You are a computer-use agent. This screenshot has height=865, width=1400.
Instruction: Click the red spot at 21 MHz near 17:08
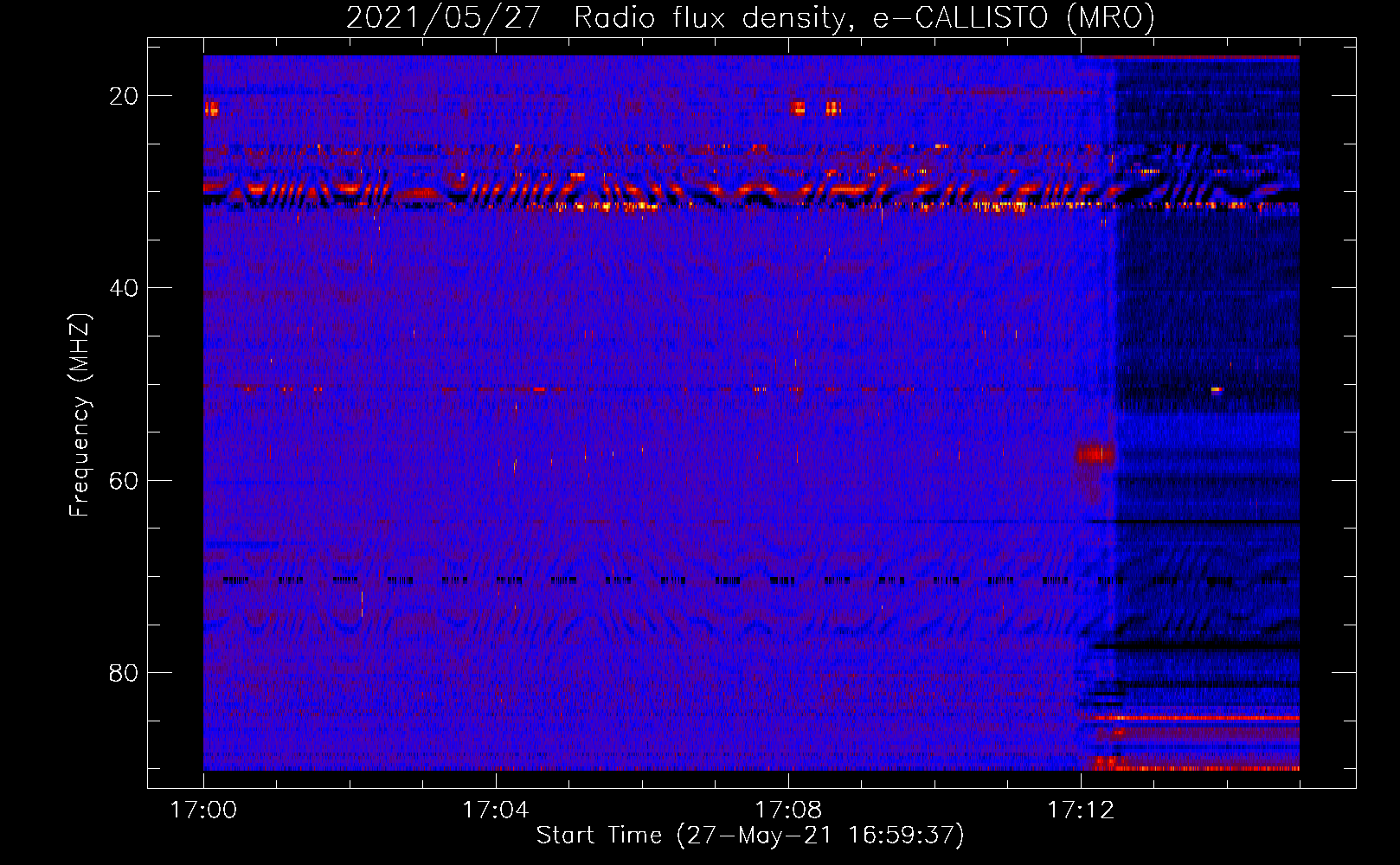click(x=798, y=108)
